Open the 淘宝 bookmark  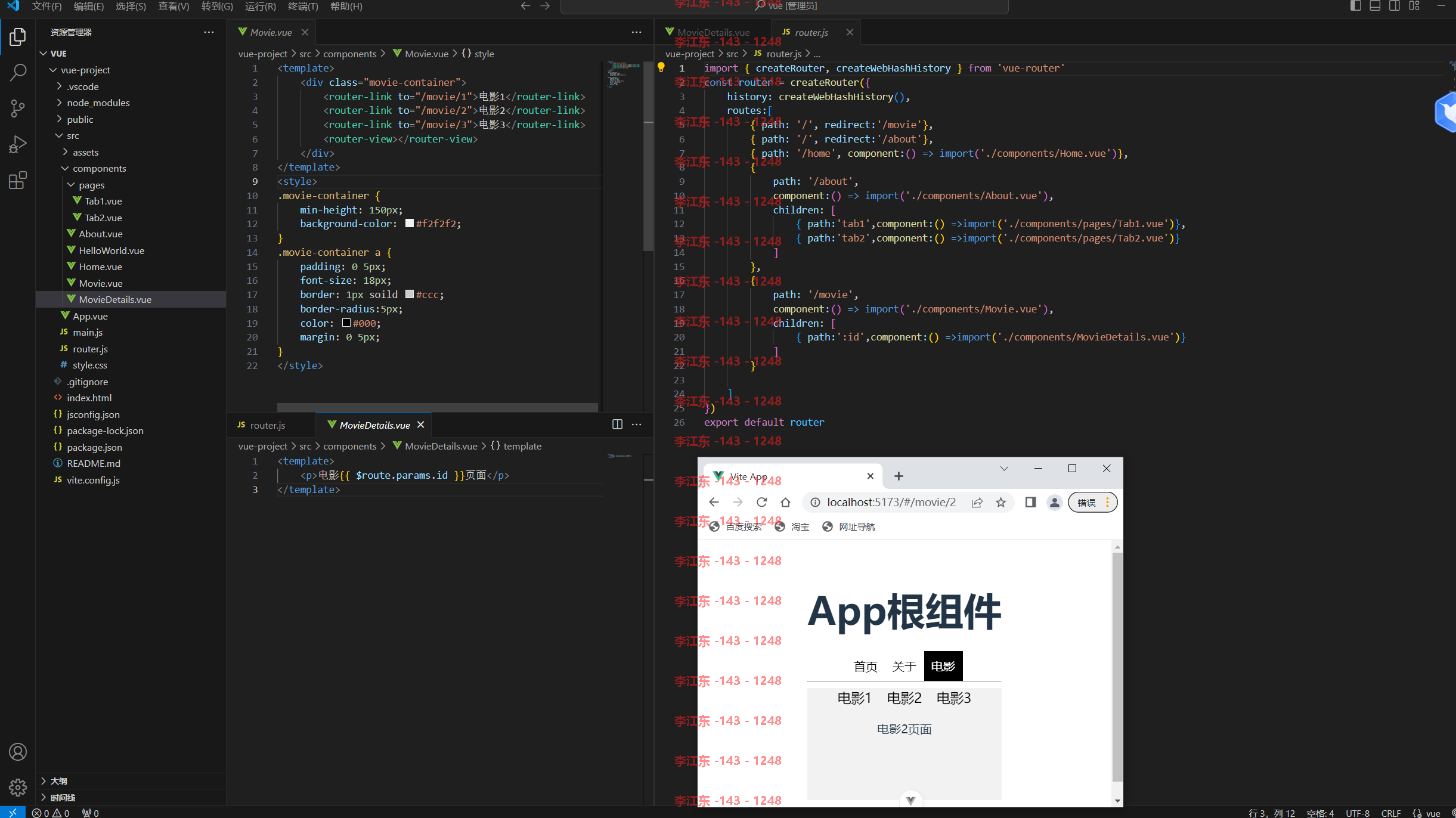tap(792, 526)
